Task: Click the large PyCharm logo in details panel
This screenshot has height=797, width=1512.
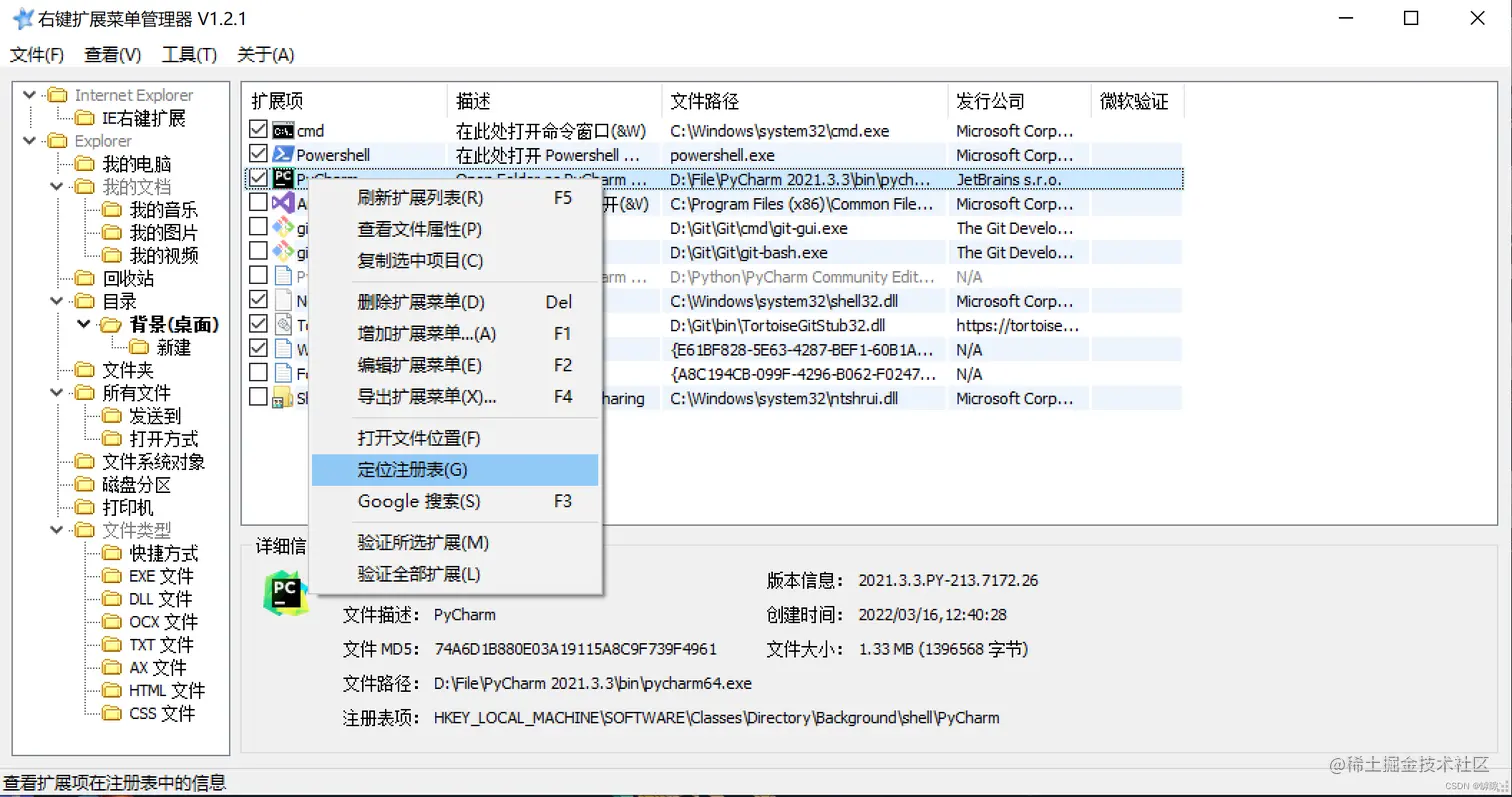Action: (x=286, y=593)
